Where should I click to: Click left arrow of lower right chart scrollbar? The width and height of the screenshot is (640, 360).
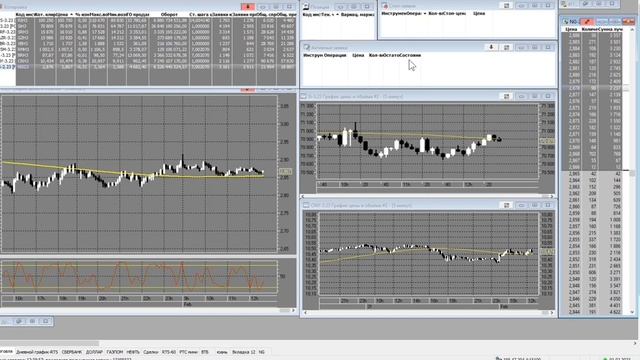306,313
